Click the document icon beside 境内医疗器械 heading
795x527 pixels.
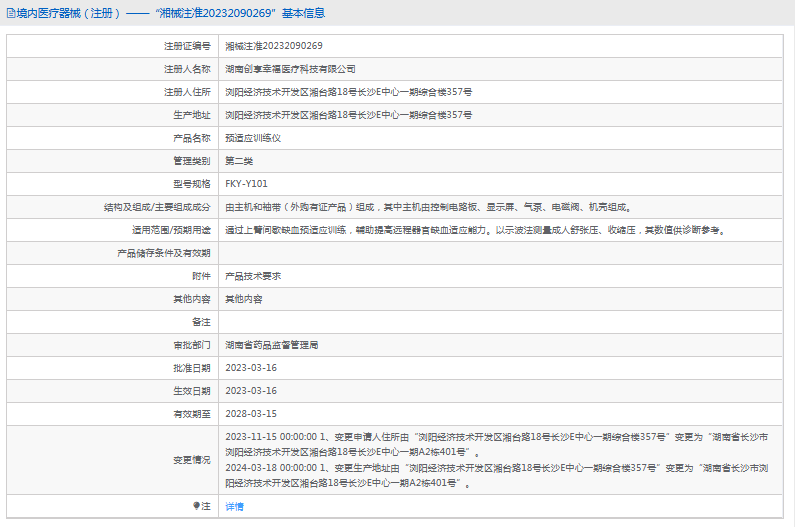click(11, 13)
